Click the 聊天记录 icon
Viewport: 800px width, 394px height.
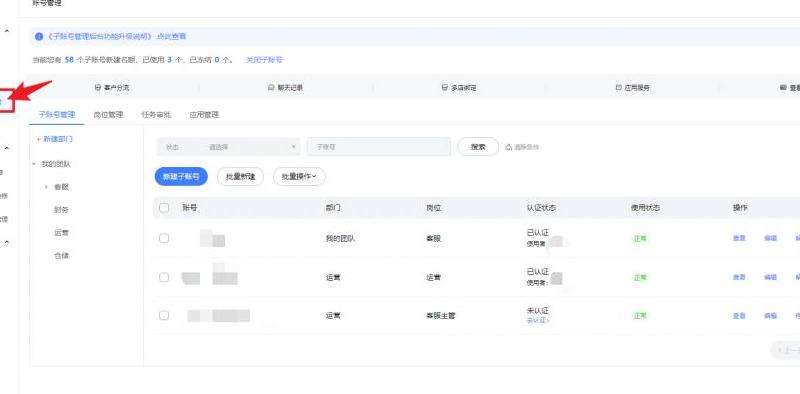click(x=271, y=88)
